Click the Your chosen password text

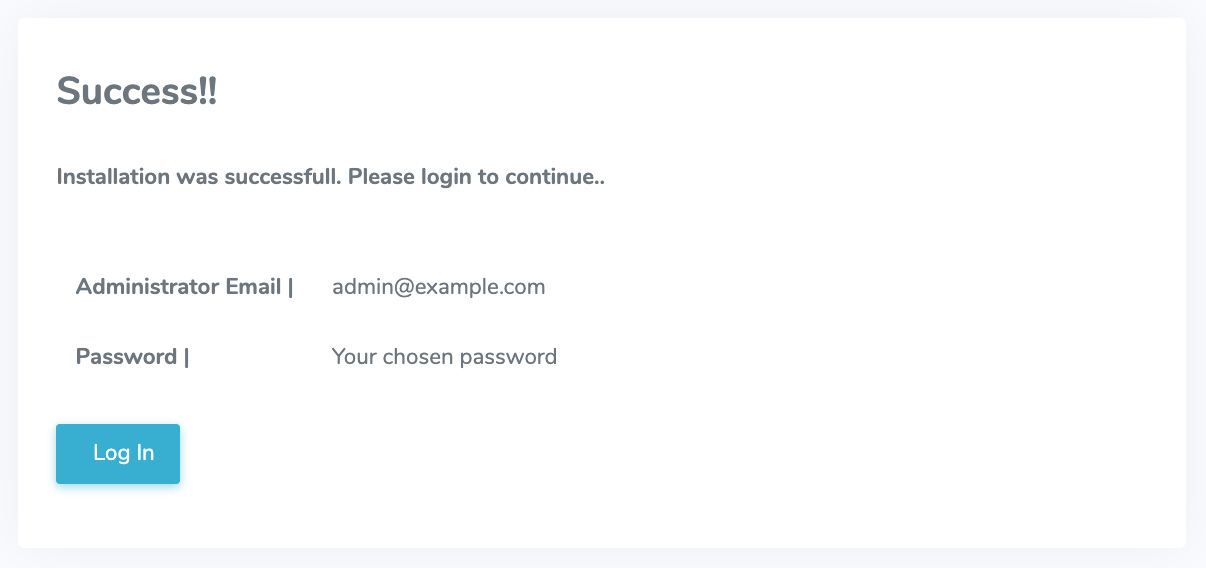tap(444, 357)
